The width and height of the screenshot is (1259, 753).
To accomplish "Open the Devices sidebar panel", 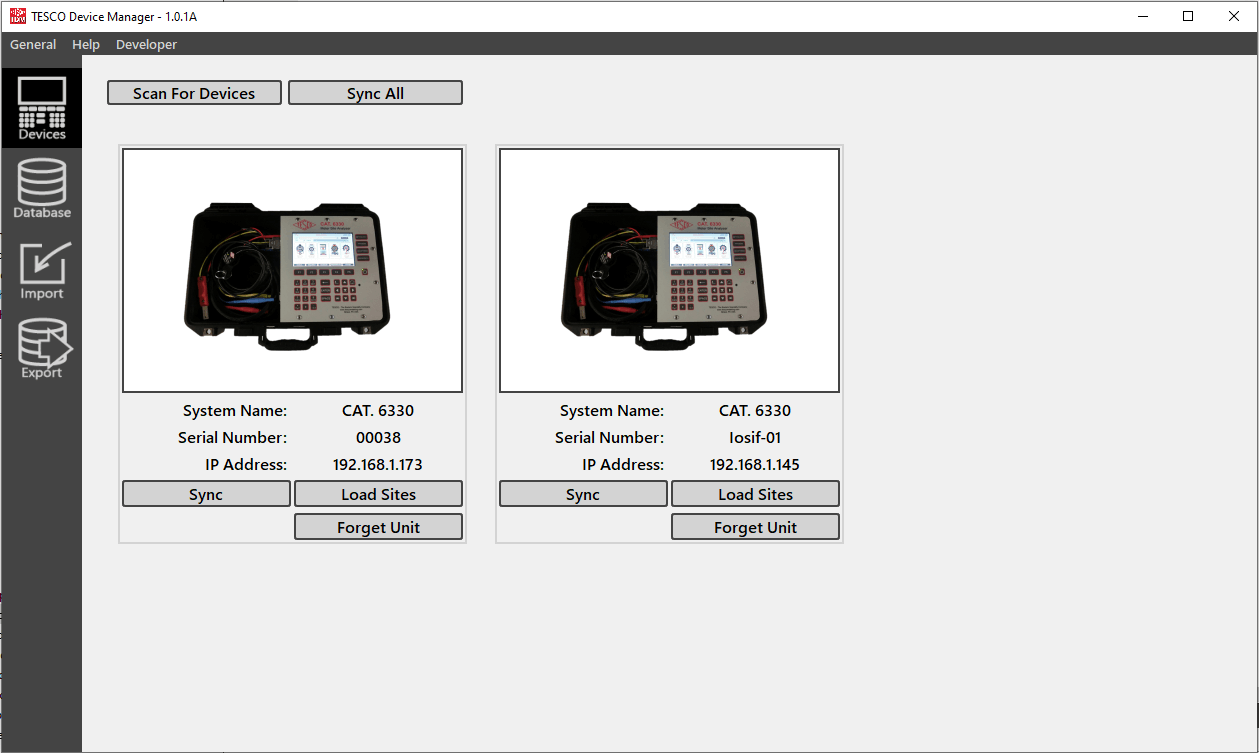I will point(42,108).
